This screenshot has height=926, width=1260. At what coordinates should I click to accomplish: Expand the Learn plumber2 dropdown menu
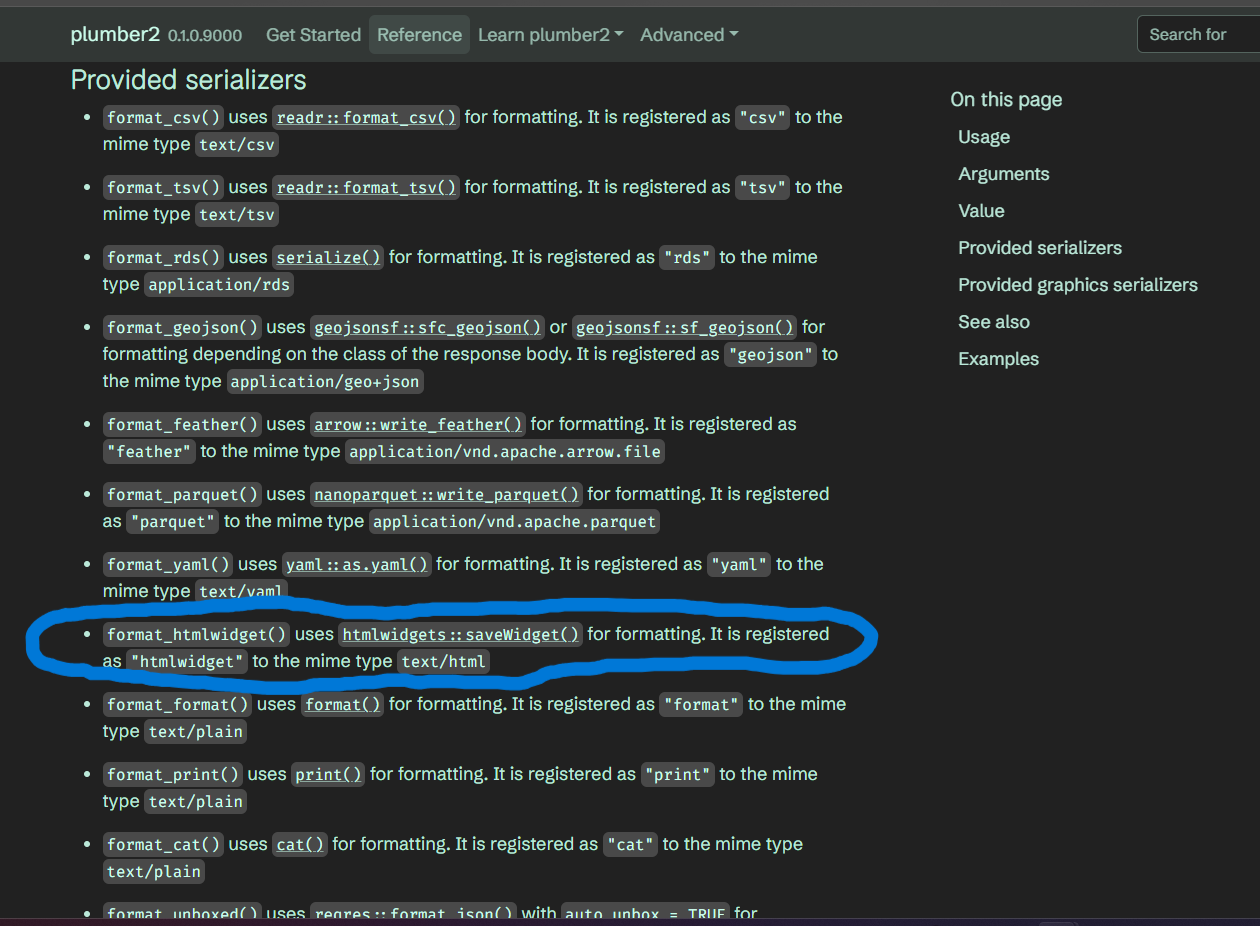[x=550, y=34]
